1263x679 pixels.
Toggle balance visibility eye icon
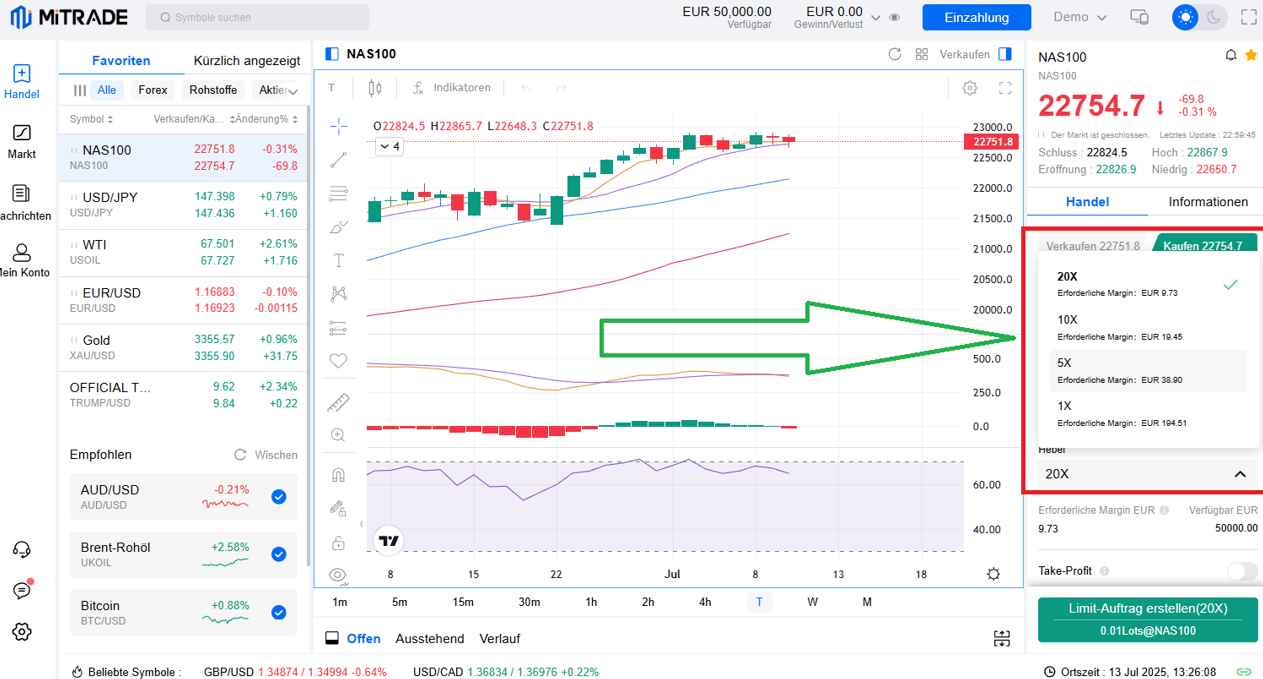[895, 17]
